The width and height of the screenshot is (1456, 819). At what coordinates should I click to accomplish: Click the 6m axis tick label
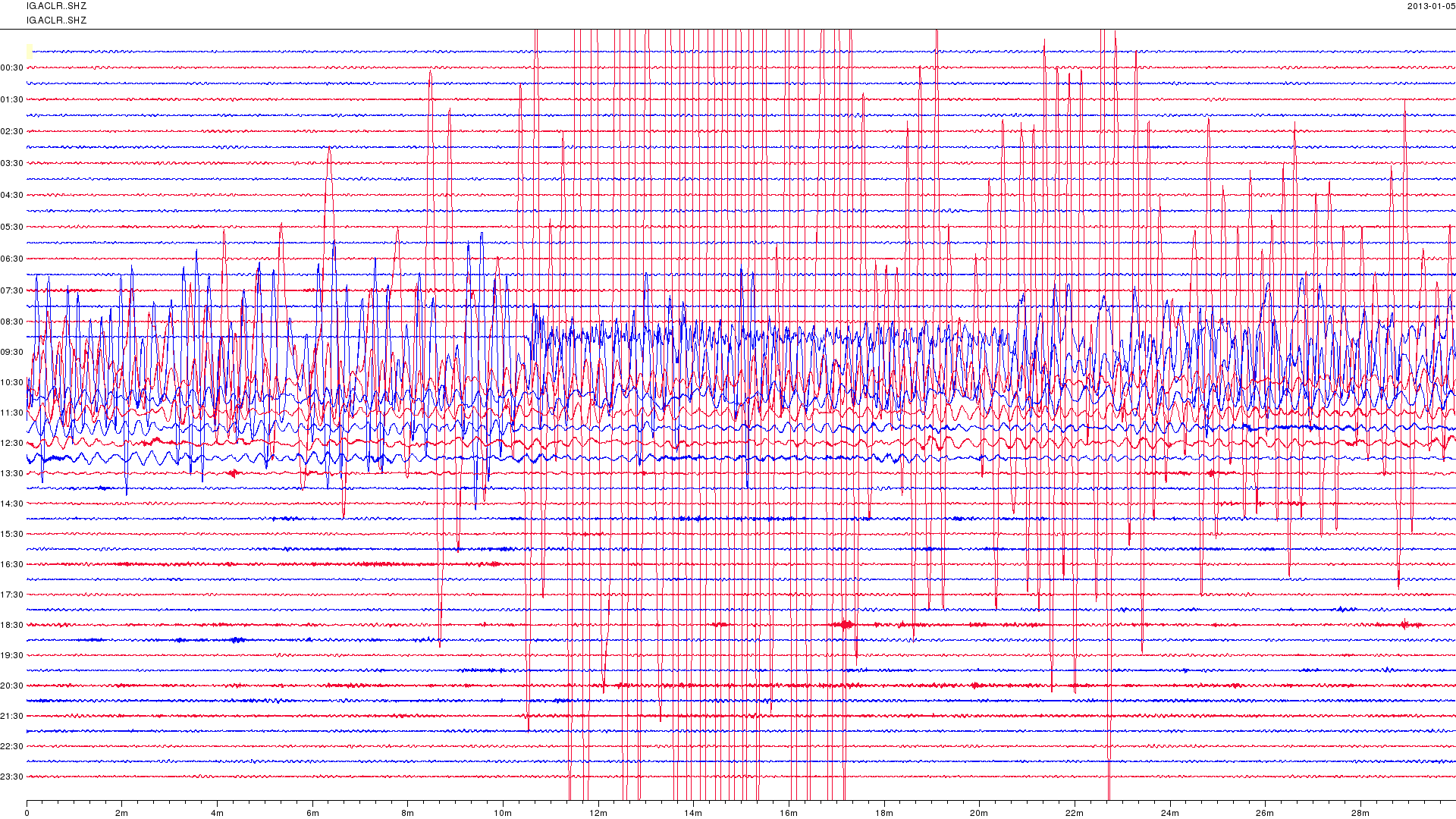pos(312,814)
